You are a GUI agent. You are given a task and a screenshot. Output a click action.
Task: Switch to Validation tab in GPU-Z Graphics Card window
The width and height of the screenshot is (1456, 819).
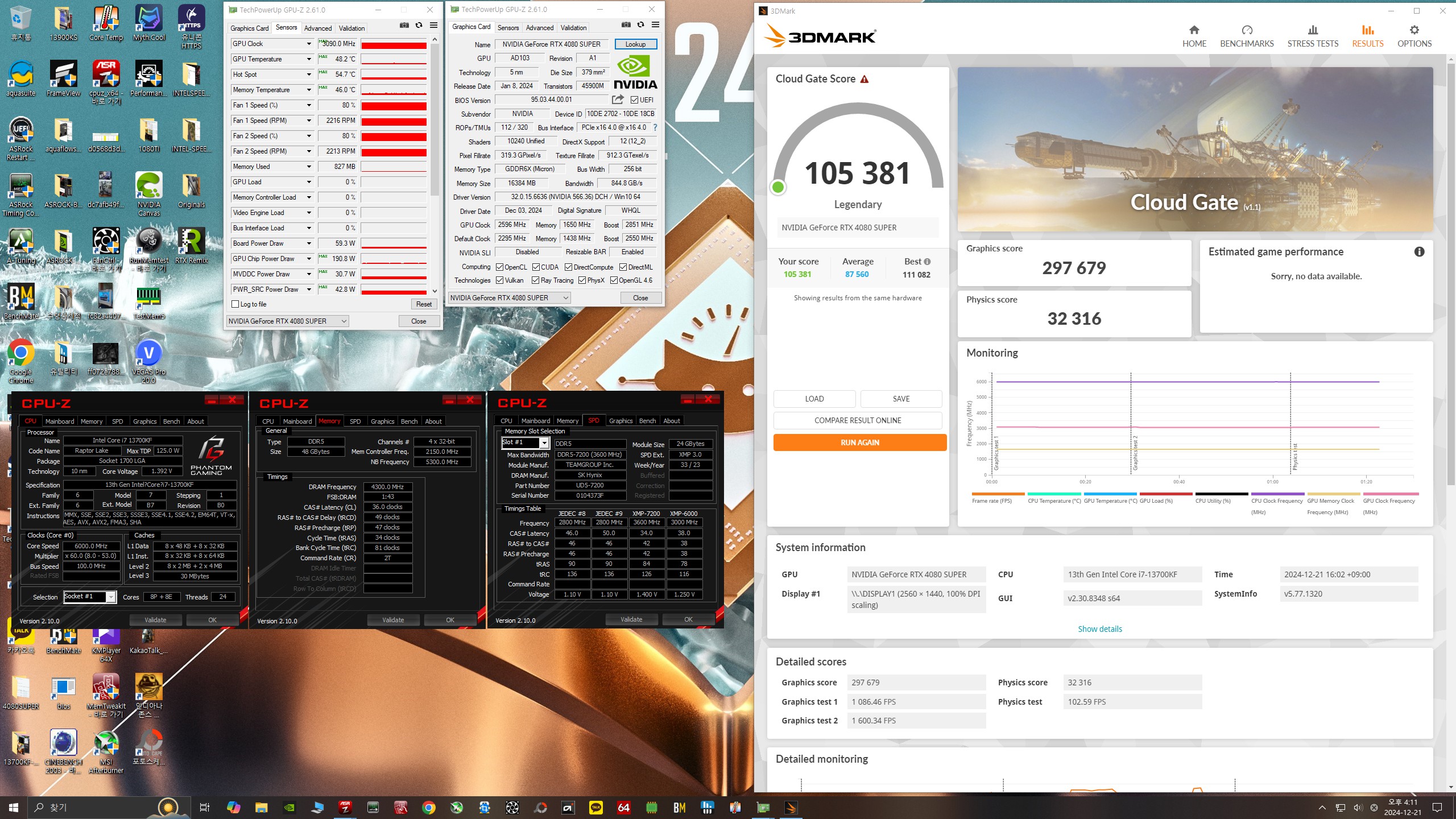point(573,28)
